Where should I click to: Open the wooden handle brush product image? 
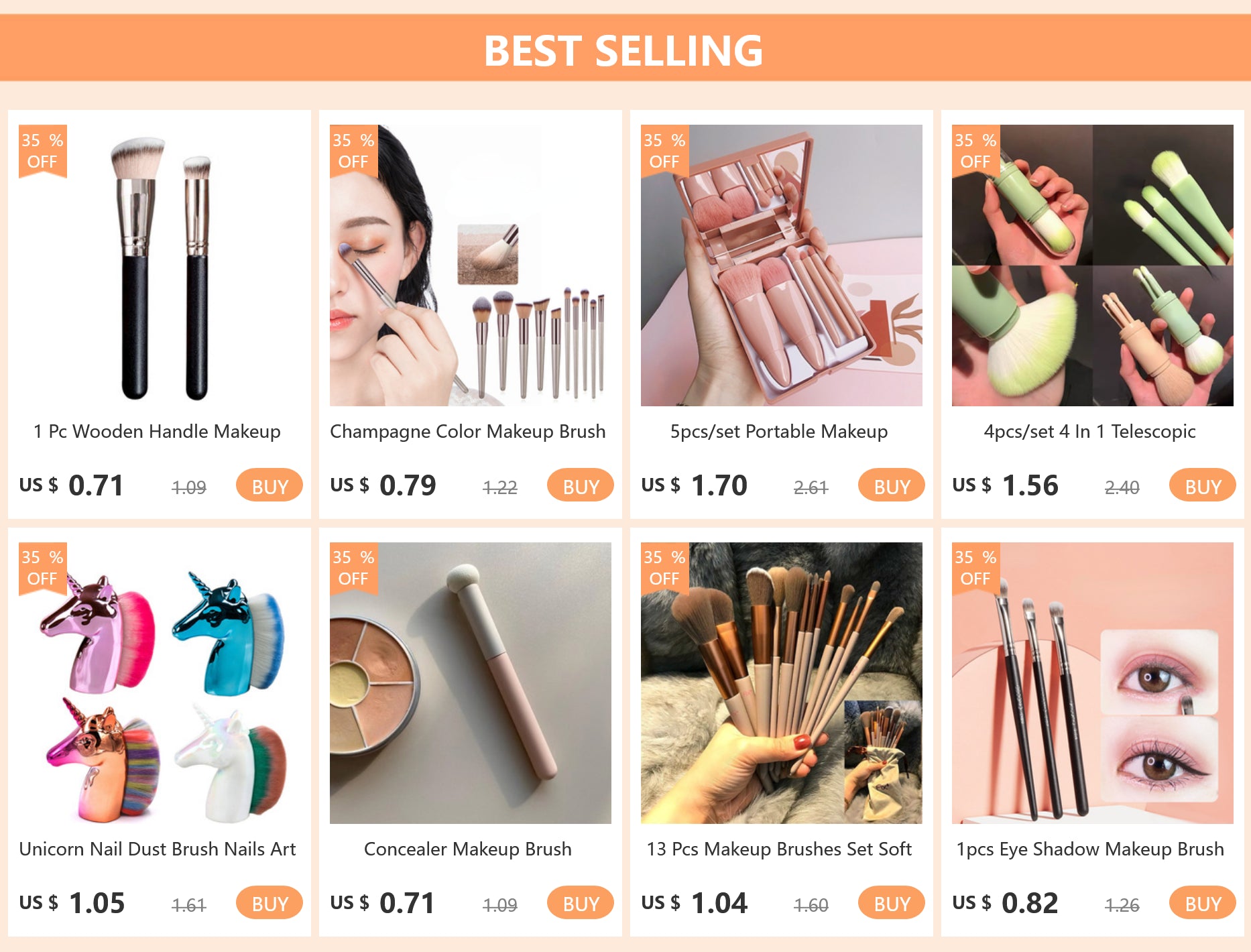(x=160, y=265)
